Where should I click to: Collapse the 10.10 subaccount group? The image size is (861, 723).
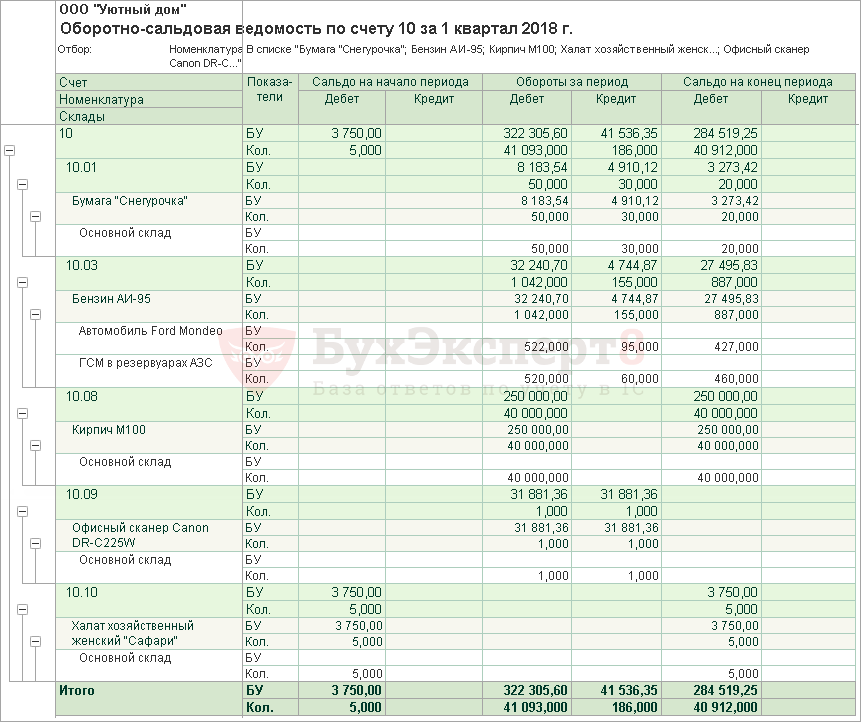pyautogui.click(x=23, y=608)
